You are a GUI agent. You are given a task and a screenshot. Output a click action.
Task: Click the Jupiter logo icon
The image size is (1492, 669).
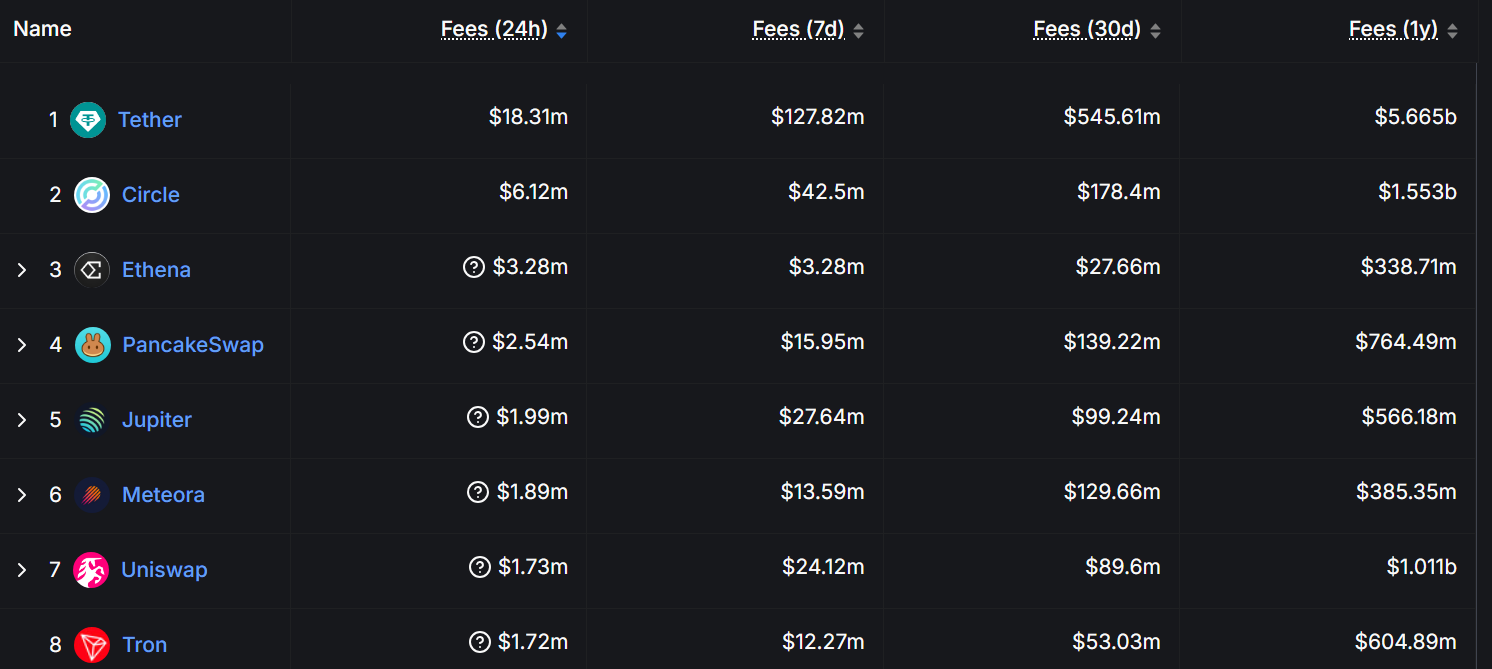click(x=92, y=419)
